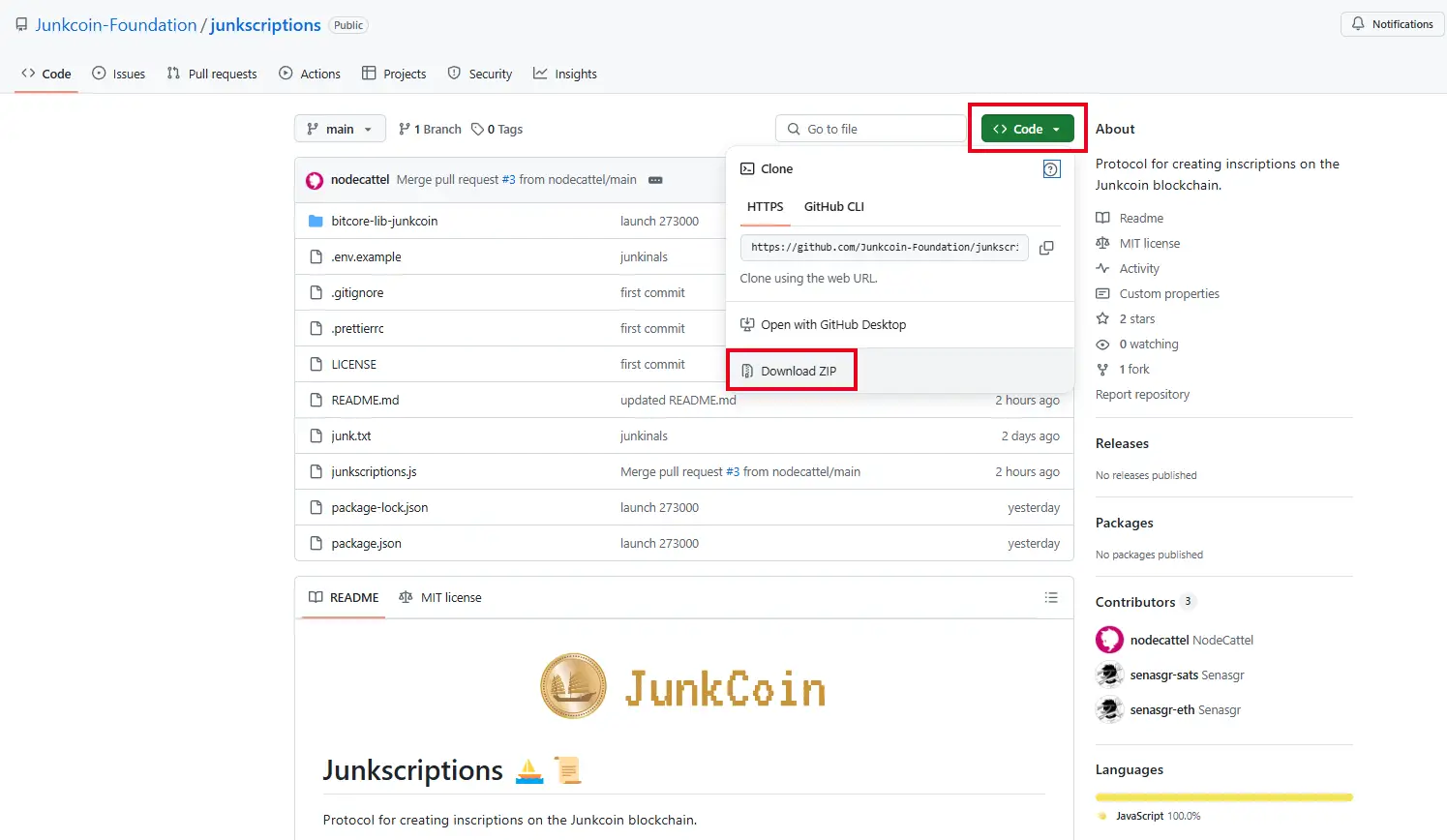
Task: Click the commit details ellipsis icon
Action: pyautogui.click(x=655, y=180)
